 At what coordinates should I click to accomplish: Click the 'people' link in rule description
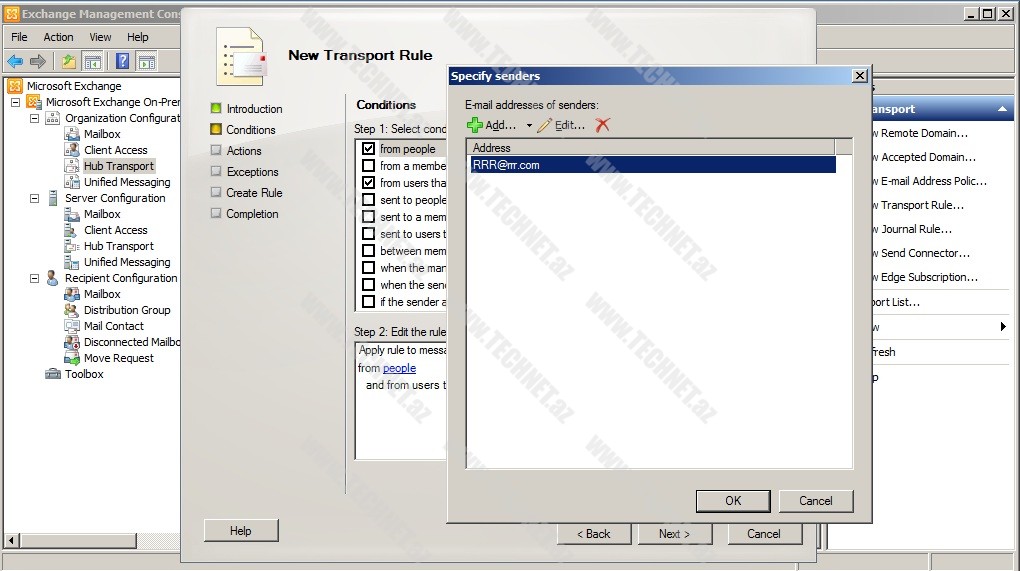399,368
